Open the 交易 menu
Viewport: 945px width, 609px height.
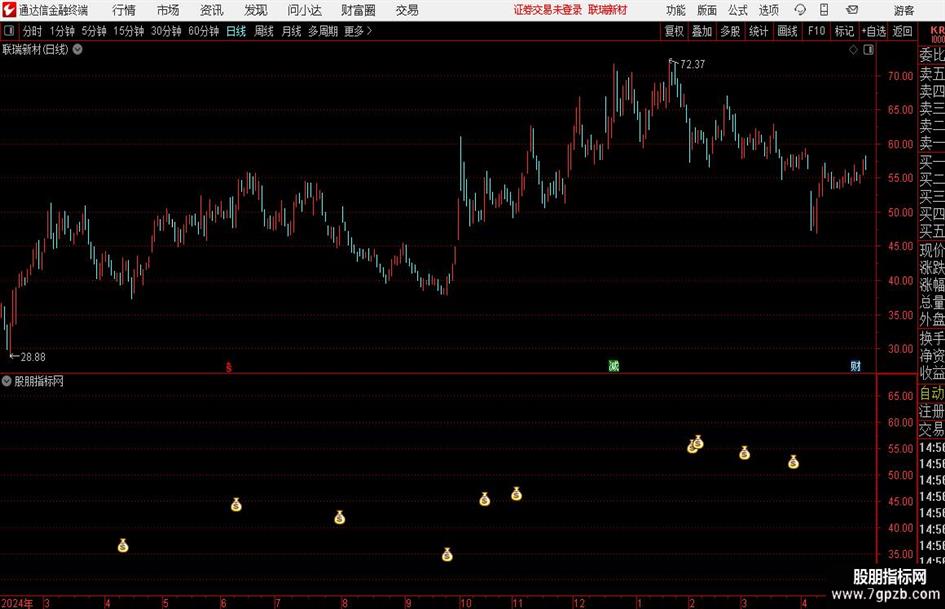[x=407, y=10]
